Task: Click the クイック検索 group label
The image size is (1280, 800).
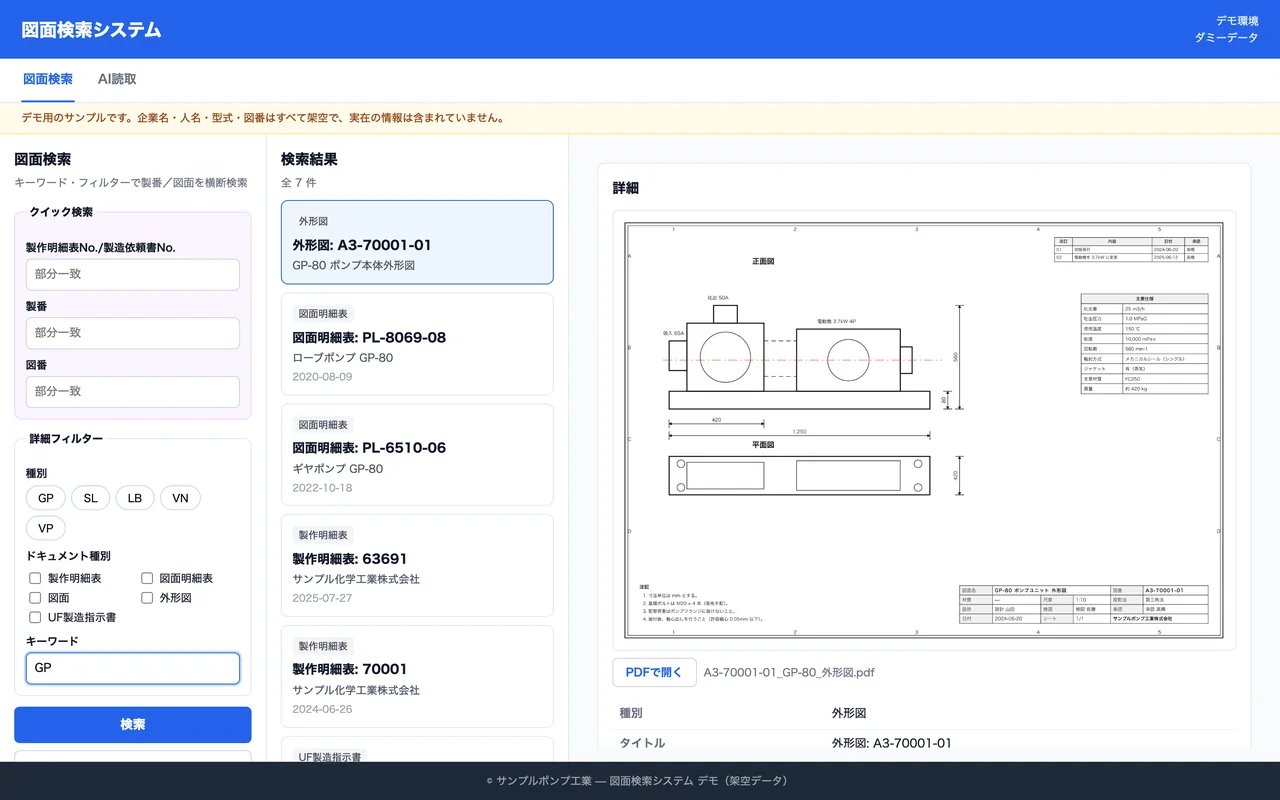Action: point(61,212)
